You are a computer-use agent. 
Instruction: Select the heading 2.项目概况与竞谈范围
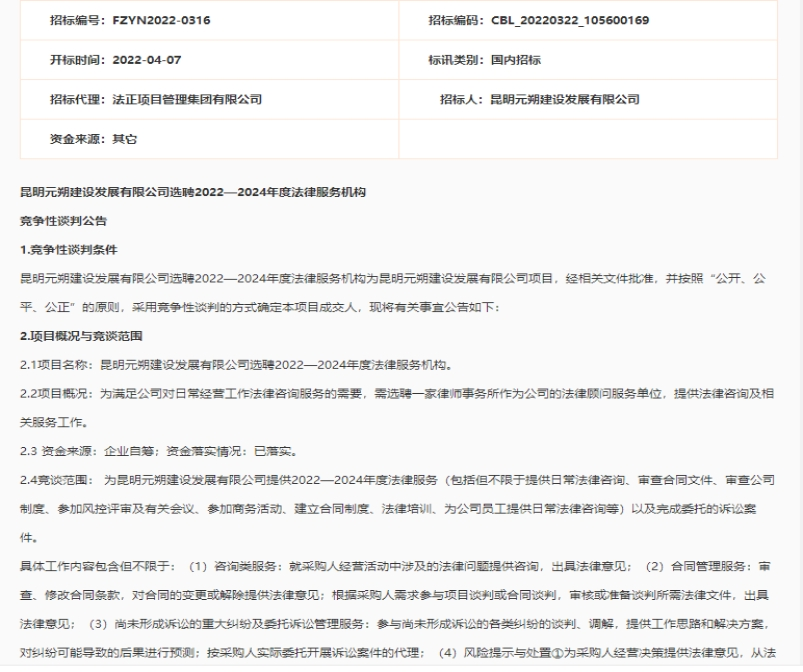[x=82, y=331]
